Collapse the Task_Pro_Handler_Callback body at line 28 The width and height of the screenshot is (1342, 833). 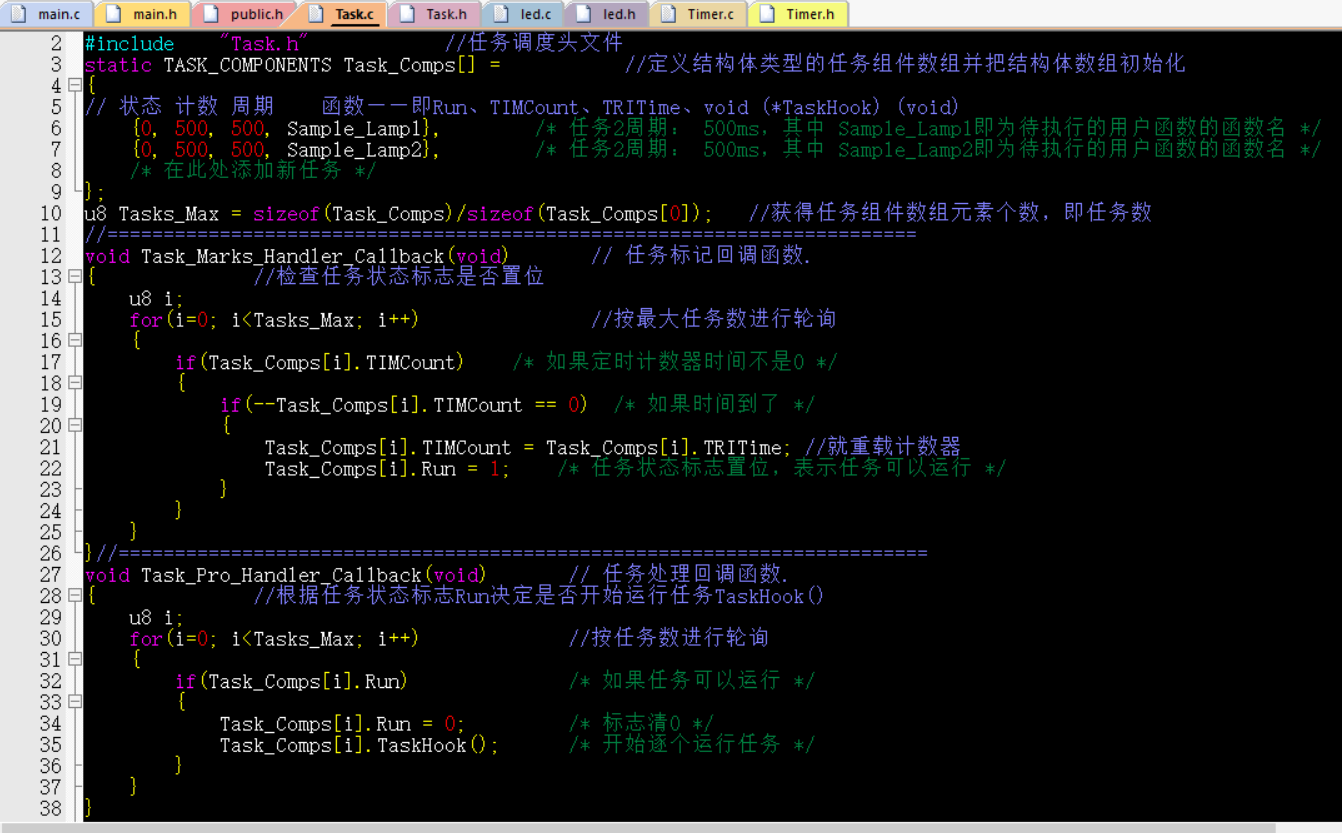click(x=75, y=596)
